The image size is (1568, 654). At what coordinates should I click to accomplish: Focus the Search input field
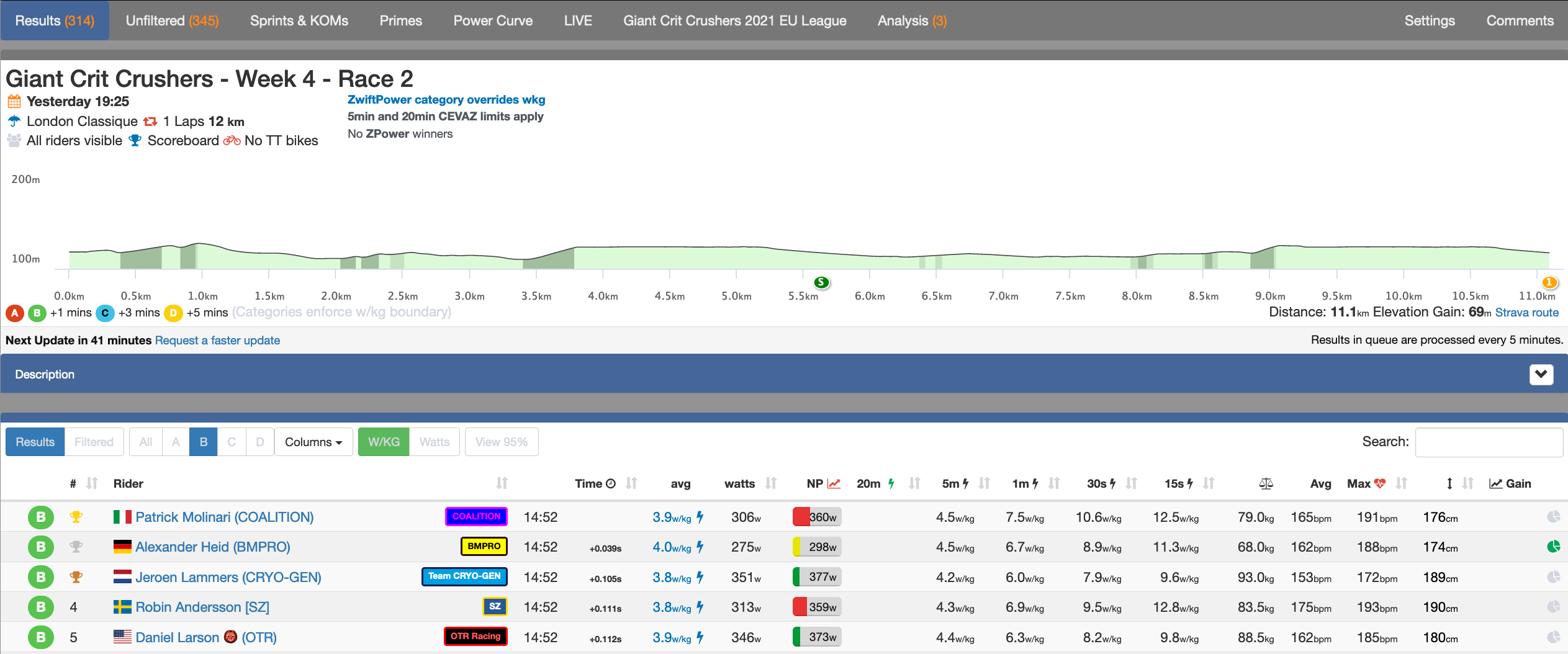pyautogui.click(x=1489, y=442)
